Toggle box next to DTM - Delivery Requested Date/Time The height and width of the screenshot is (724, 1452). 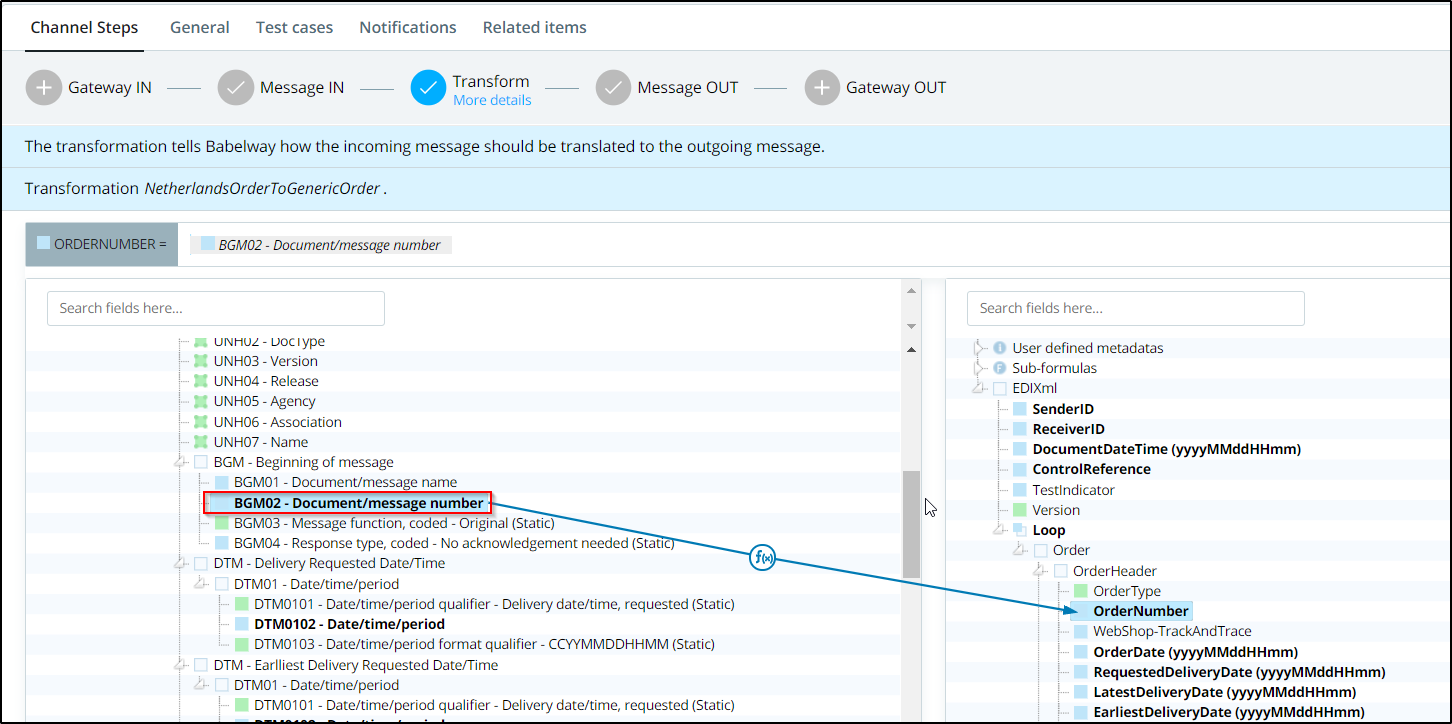(x=201, y=563)
